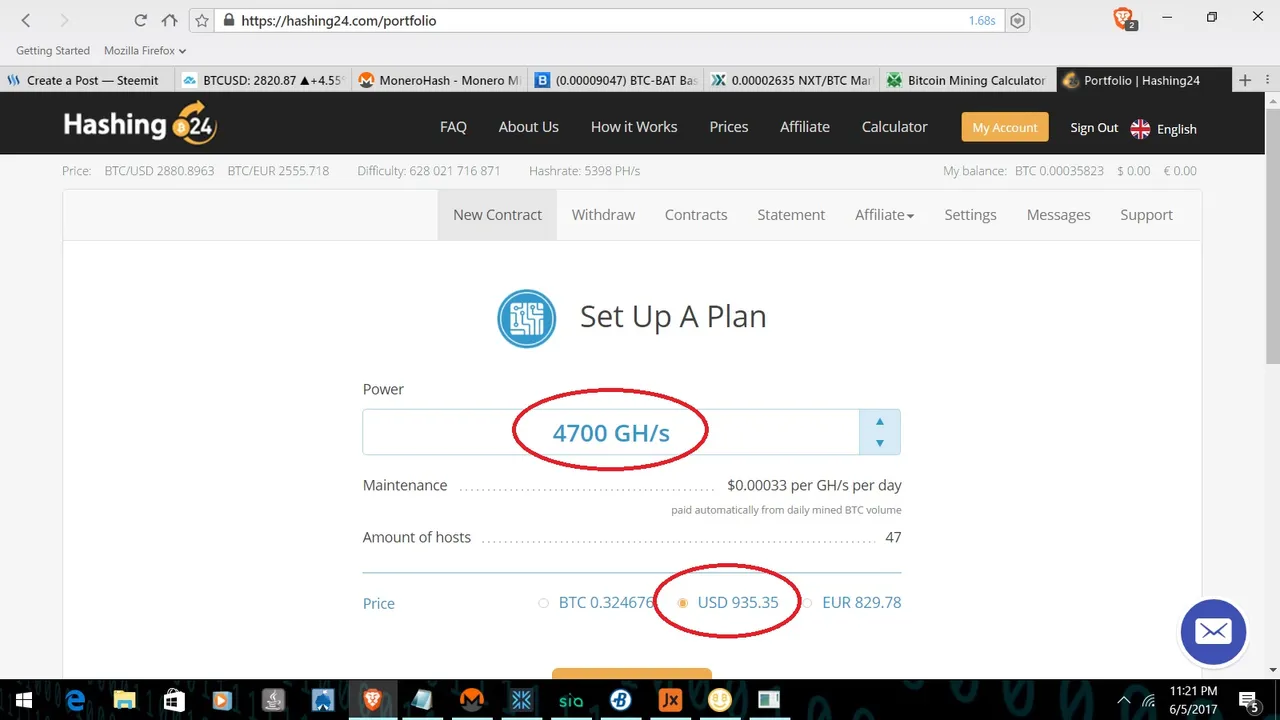Switch to Brave browser in the taskbar
This screenshot has width=1280, height=720.
372,700
